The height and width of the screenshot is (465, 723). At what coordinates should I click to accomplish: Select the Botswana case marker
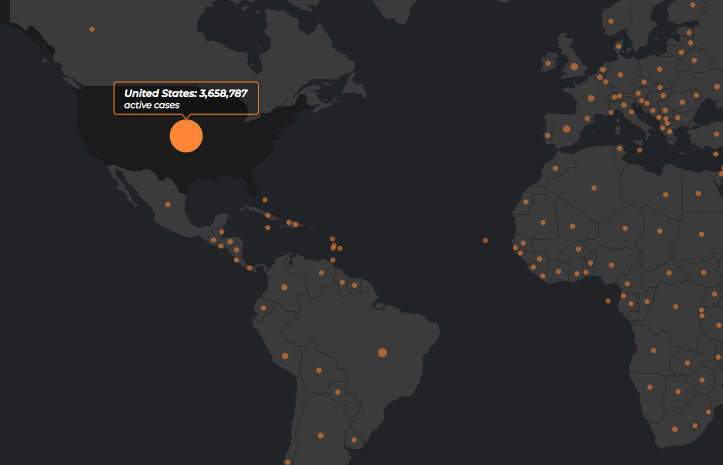pos(678,392)
